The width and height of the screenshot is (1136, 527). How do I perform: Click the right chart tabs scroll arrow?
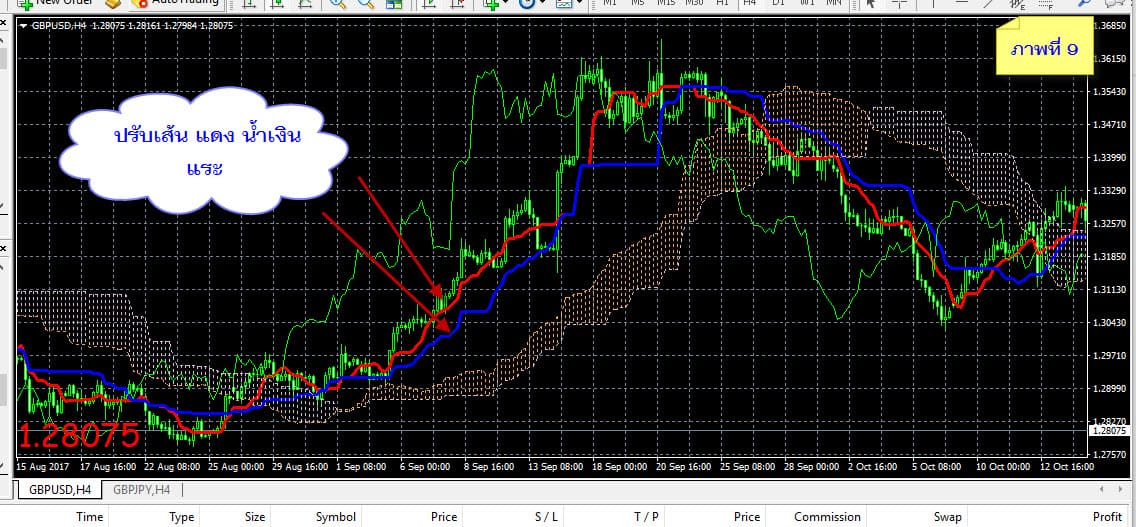tap(1122, 490)
